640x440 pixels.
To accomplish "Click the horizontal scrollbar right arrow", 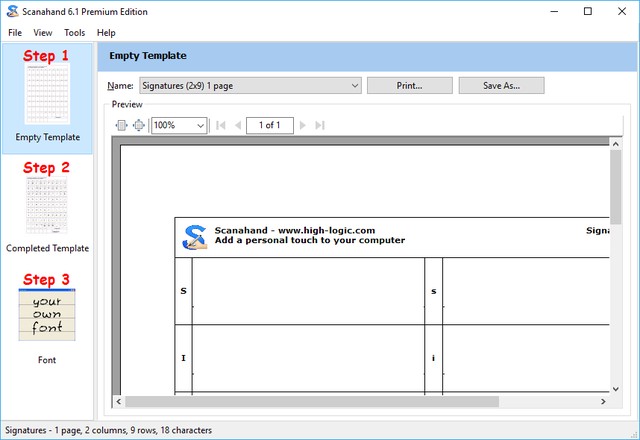I will click(x=603, y=402).
